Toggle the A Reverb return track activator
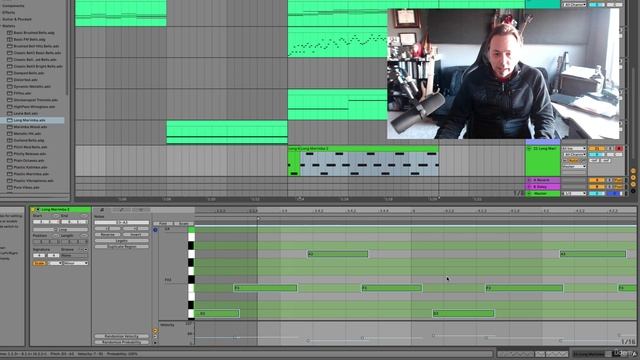This screenshot has width=640, height=360. coord(596,180)
